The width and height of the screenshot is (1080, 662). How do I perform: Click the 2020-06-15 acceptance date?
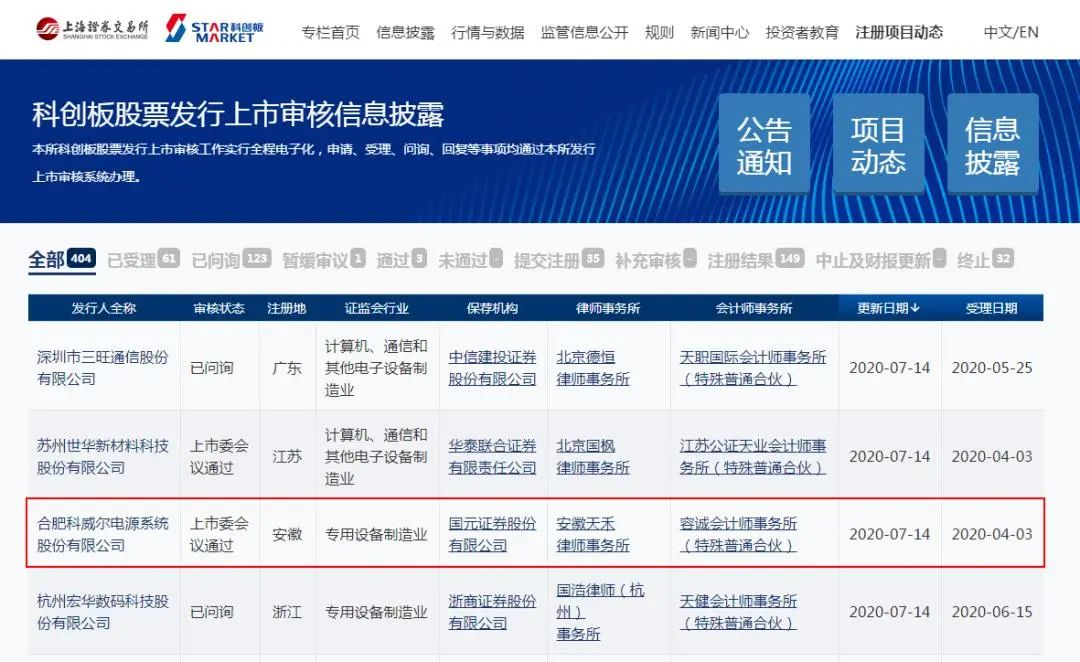(992, 612)
